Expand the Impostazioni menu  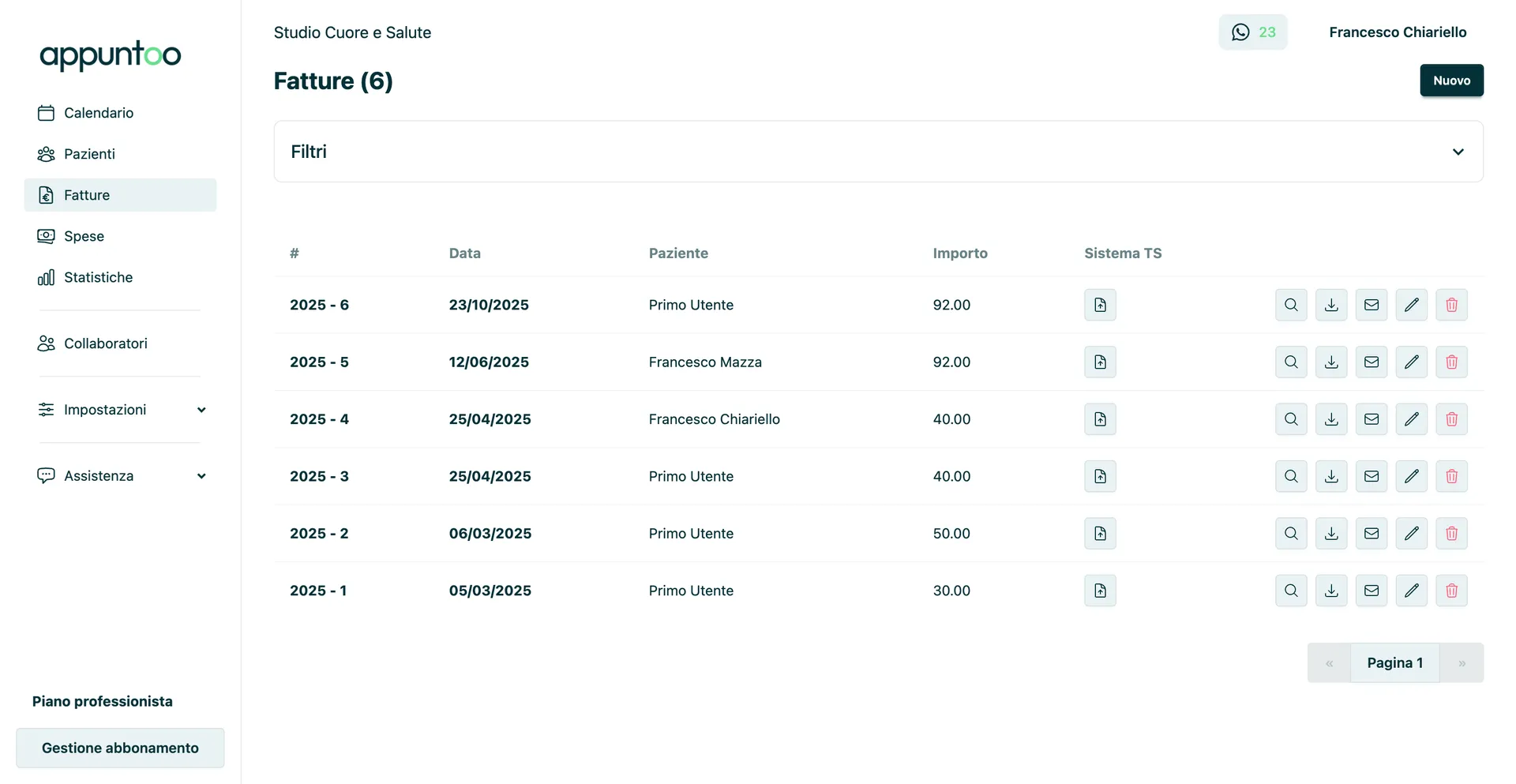201,409
